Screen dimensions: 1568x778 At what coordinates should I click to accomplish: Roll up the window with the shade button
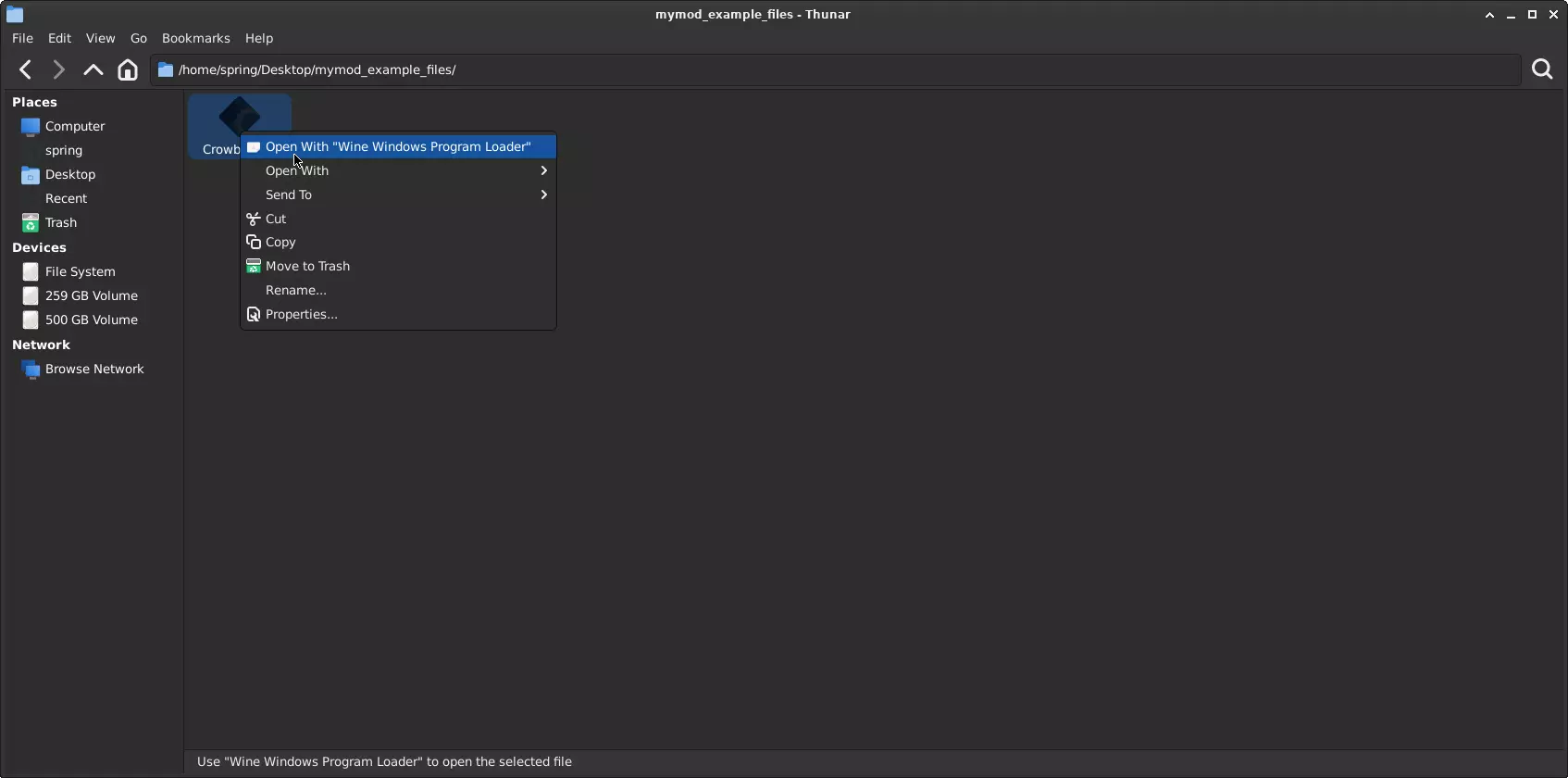pyautogui.click(x=1489, y=14)
